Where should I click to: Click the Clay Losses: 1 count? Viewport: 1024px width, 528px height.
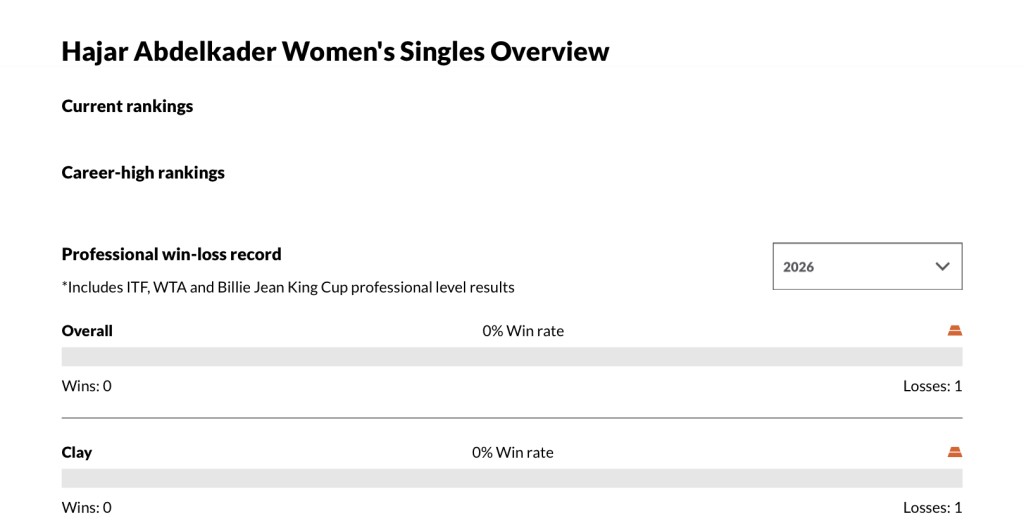pyautogui.click(x=932, y=507)
